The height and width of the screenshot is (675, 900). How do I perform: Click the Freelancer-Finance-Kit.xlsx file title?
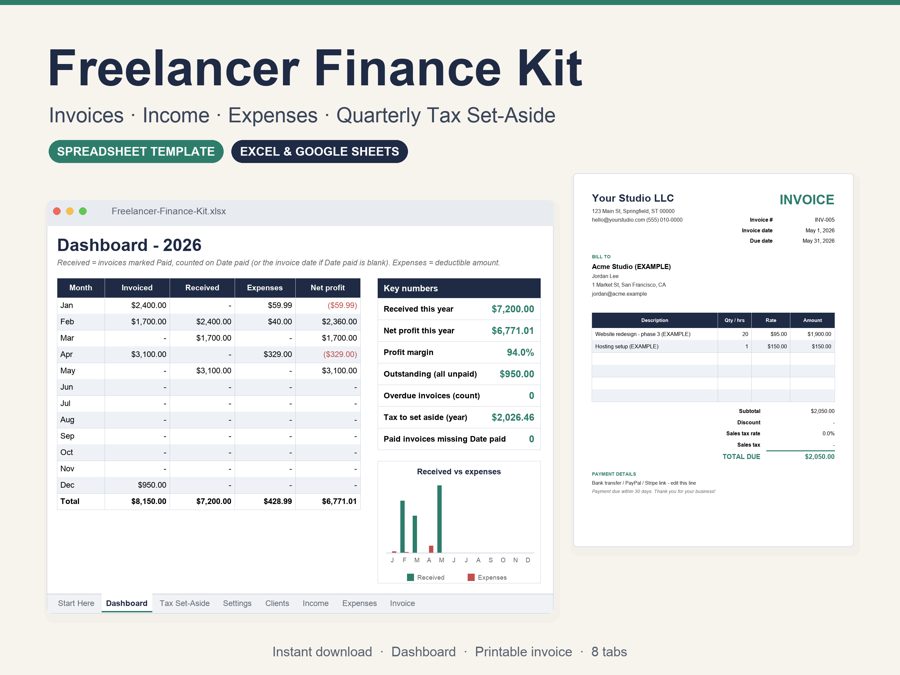click(169, 211)
